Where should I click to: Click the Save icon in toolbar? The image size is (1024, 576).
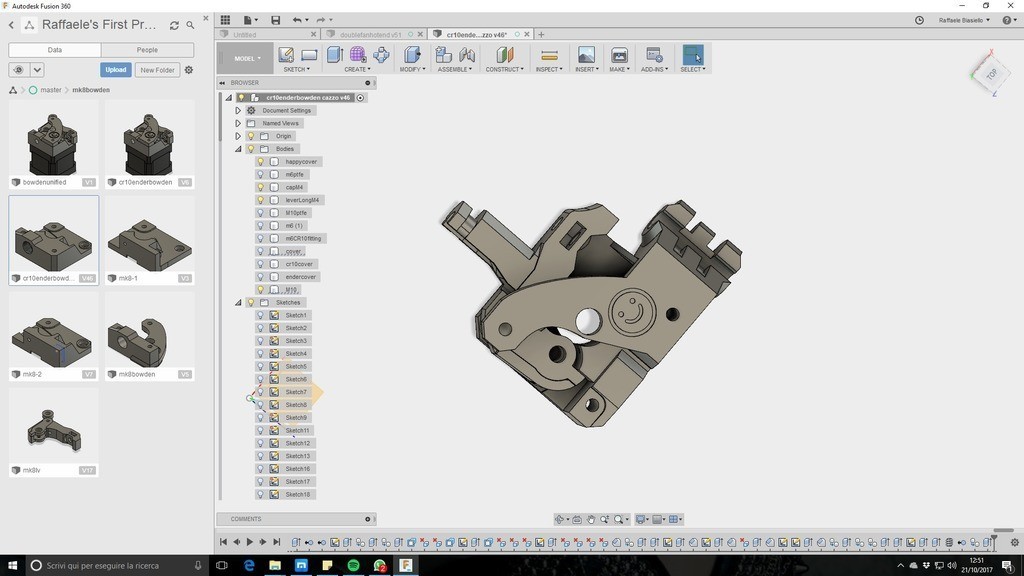(x=276, y=20)
